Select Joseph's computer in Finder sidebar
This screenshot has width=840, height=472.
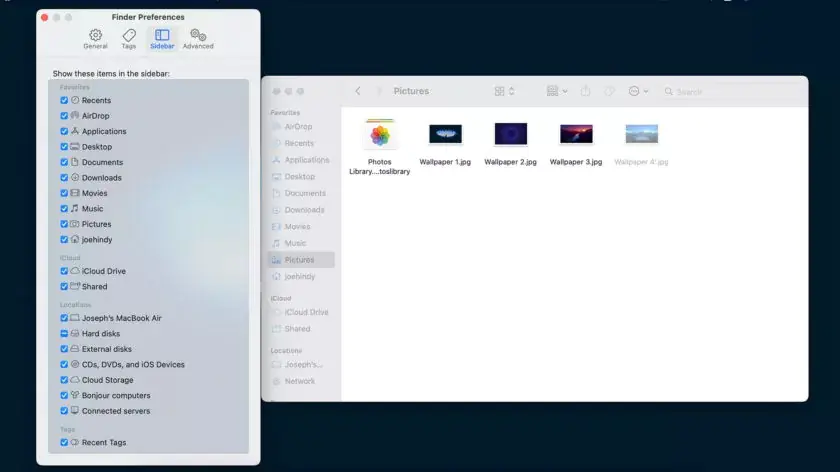point(301,365)
